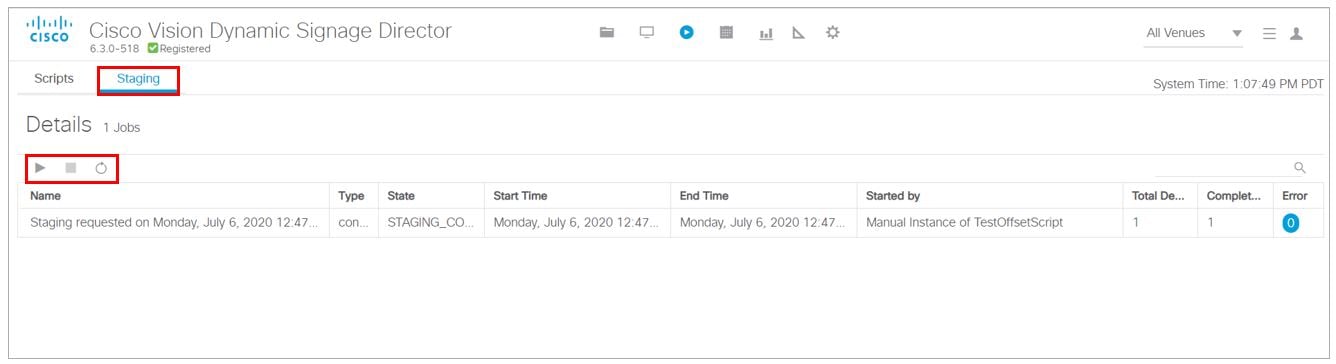Open the monitor display icon in header

(646, 32)
